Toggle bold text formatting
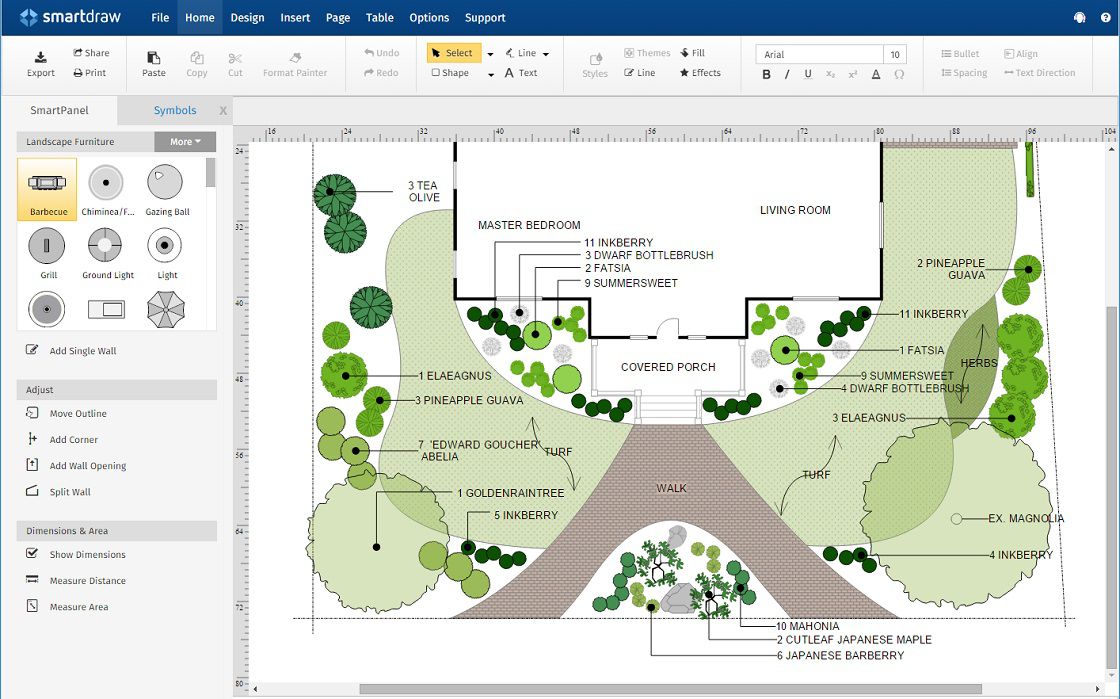This screenshot has height=699, width=1120. [767, 74]
